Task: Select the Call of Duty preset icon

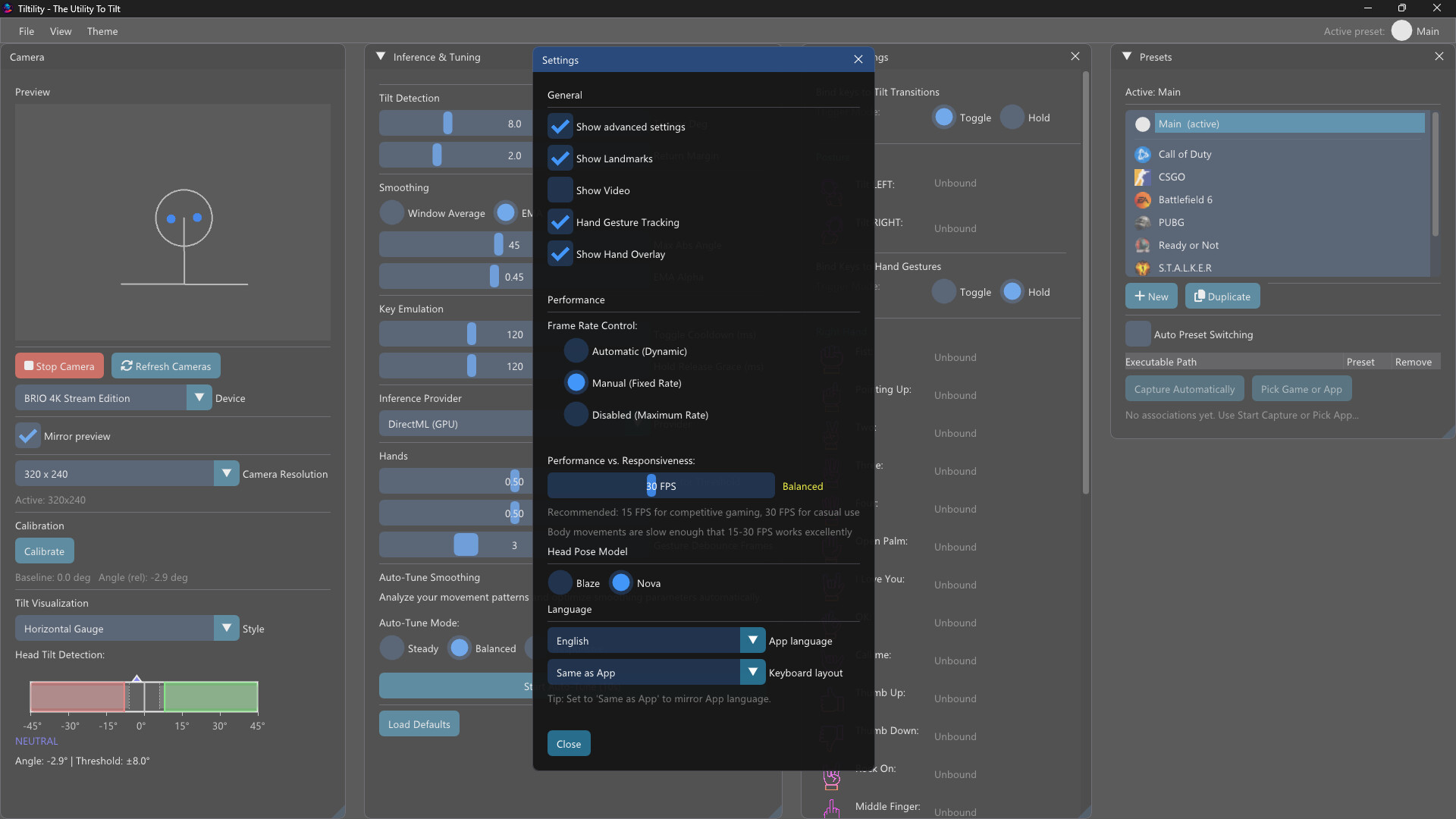Action: tap(1142, 154)
